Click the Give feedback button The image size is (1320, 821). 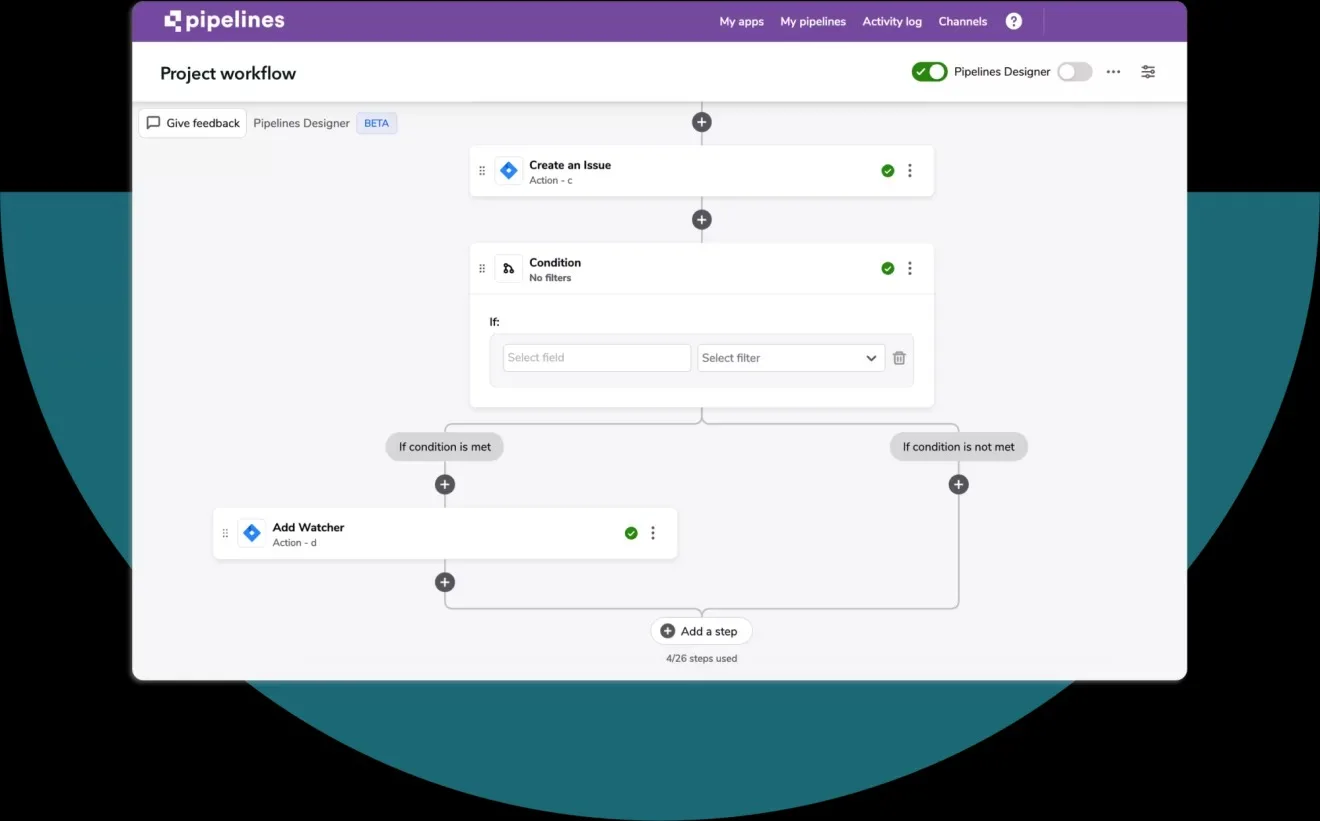pos(193,123)
